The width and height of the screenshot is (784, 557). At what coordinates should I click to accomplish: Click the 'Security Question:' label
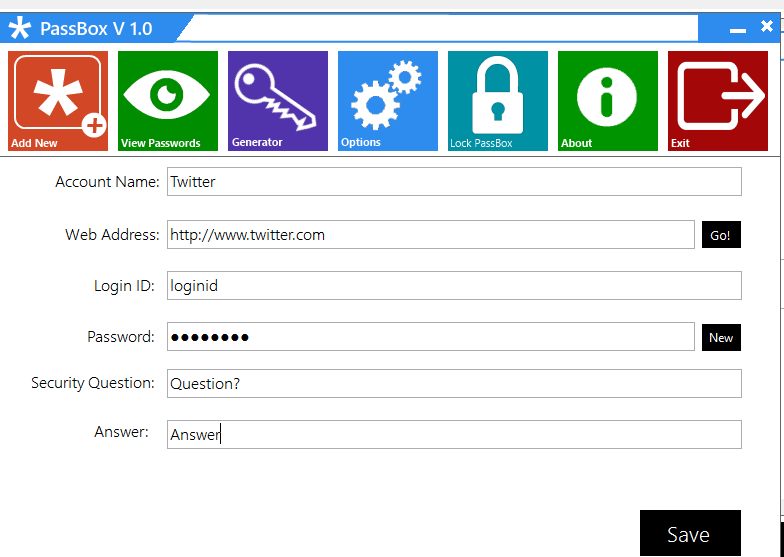[x=92, y=383]
